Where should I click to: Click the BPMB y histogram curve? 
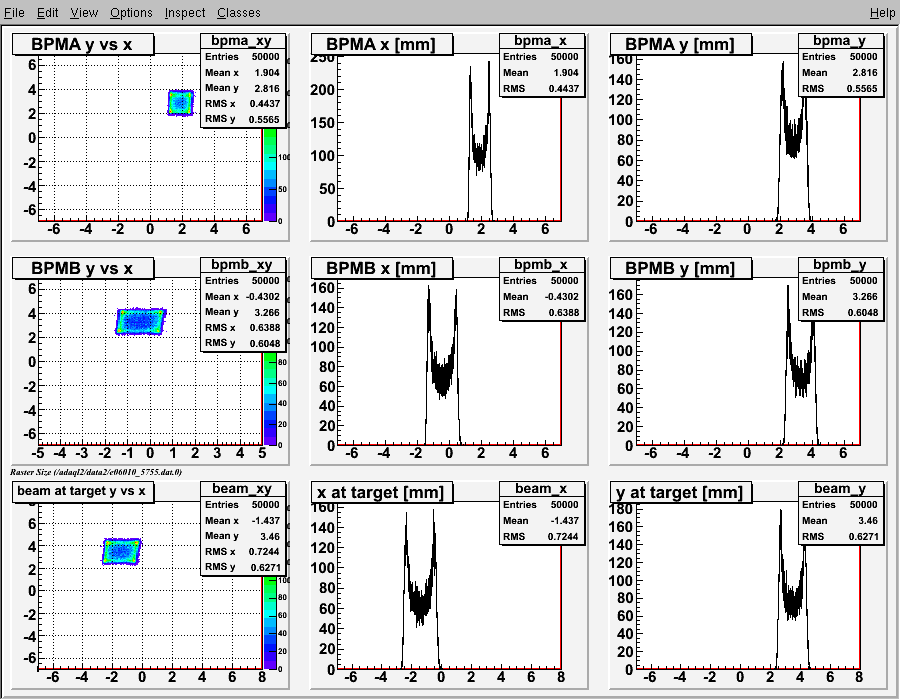[x=800, y=373]
